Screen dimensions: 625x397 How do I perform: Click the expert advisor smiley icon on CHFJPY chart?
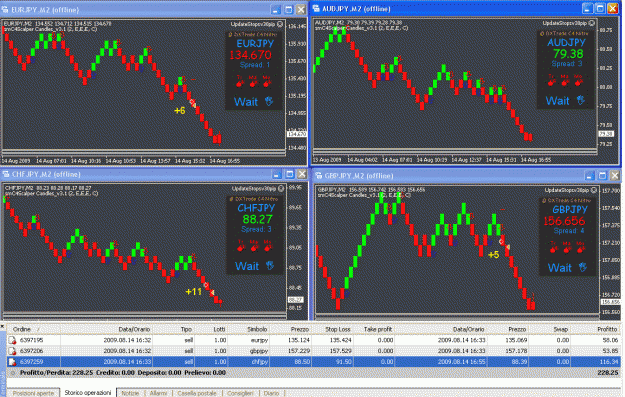click(x=281, y=189)
